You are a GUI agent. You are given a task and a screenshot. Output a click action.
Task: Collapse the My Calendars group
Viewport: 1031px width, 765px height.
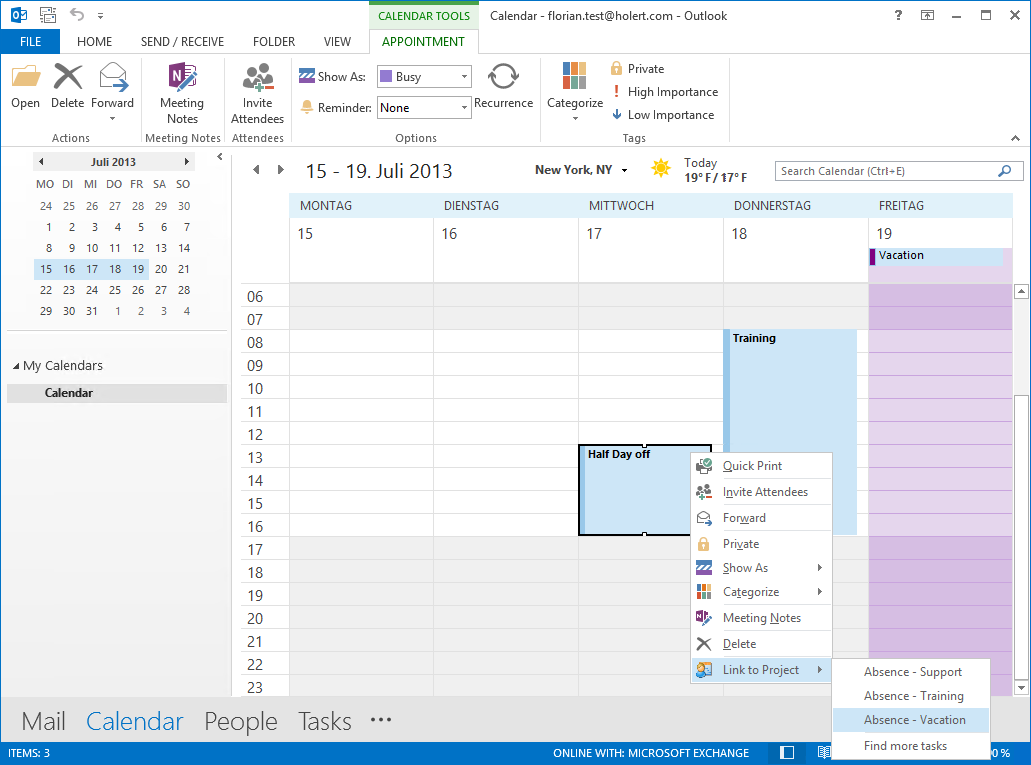click(x=16, y=366)
